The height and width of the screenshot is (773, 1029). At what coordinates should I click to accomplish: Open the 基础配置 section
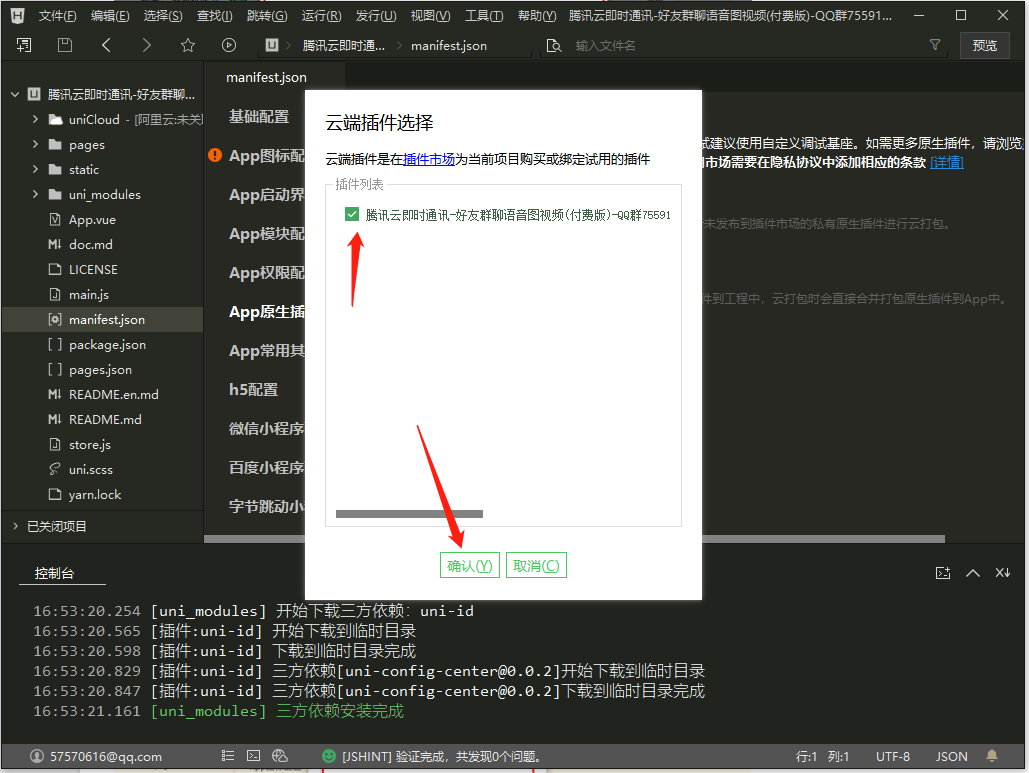[x=259, y=117]
